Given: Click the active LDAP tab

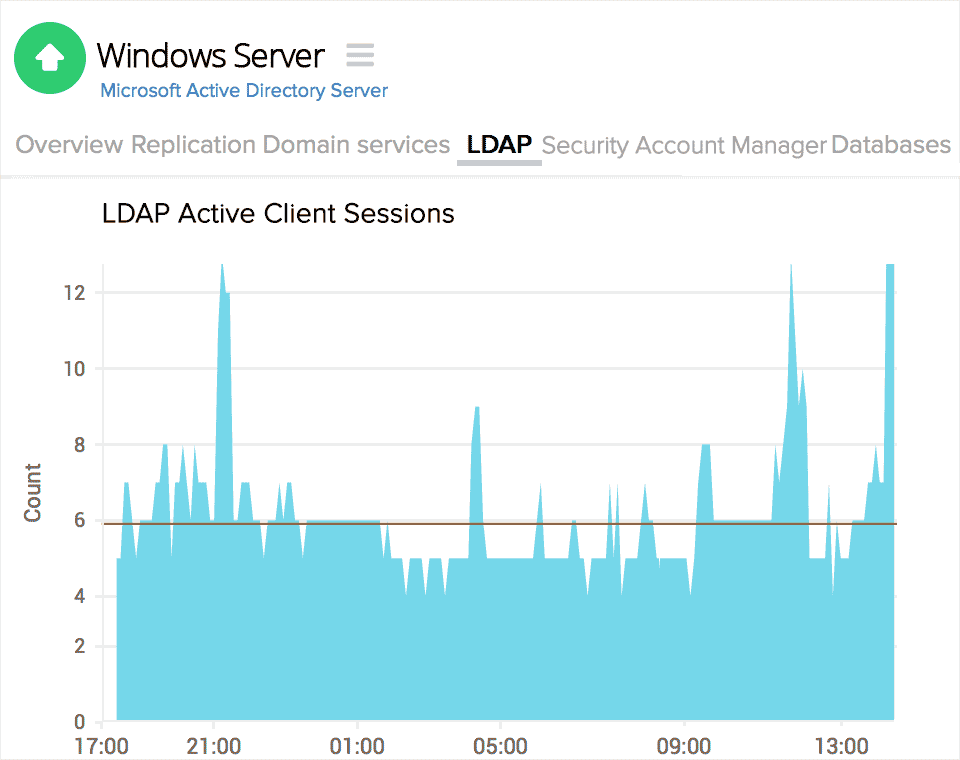Looking at the screenshot, I should click(498, 145).
